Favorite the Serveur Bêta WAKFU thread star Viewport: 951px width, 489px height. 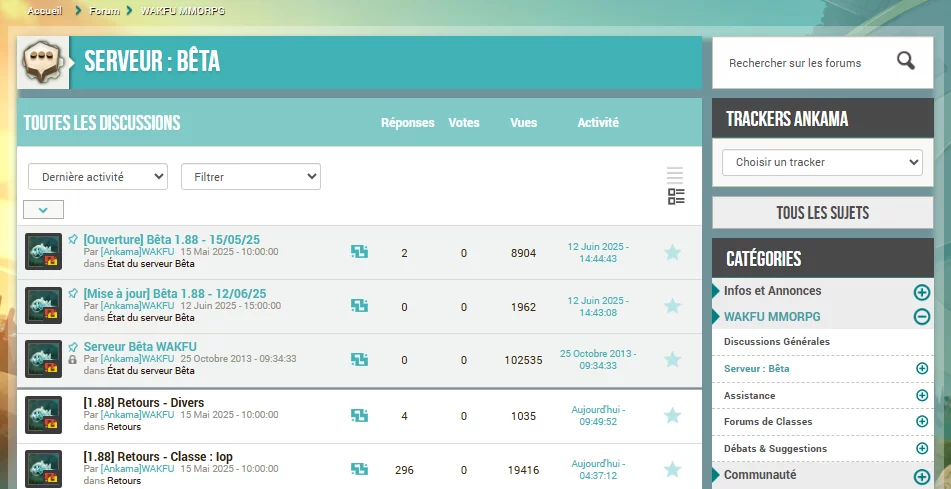click(x=672, y=360)
